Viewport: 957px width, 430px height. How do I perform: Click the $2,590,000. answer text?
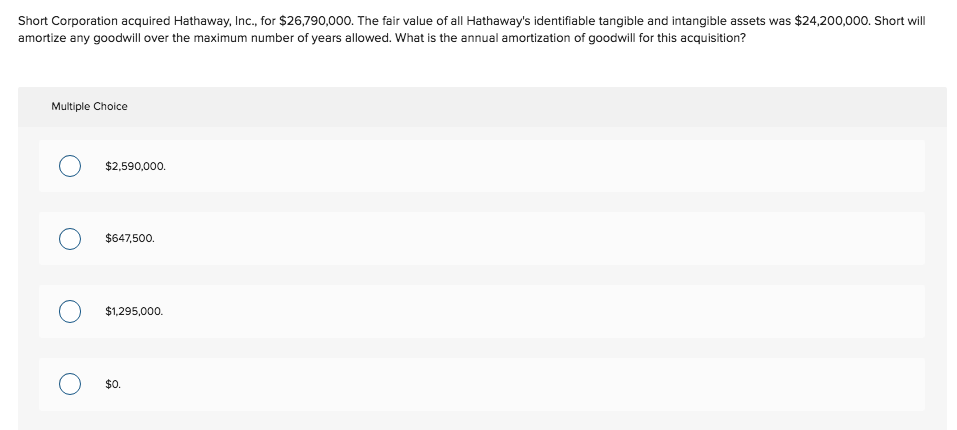pyautogui.click(x=135, y=166)
